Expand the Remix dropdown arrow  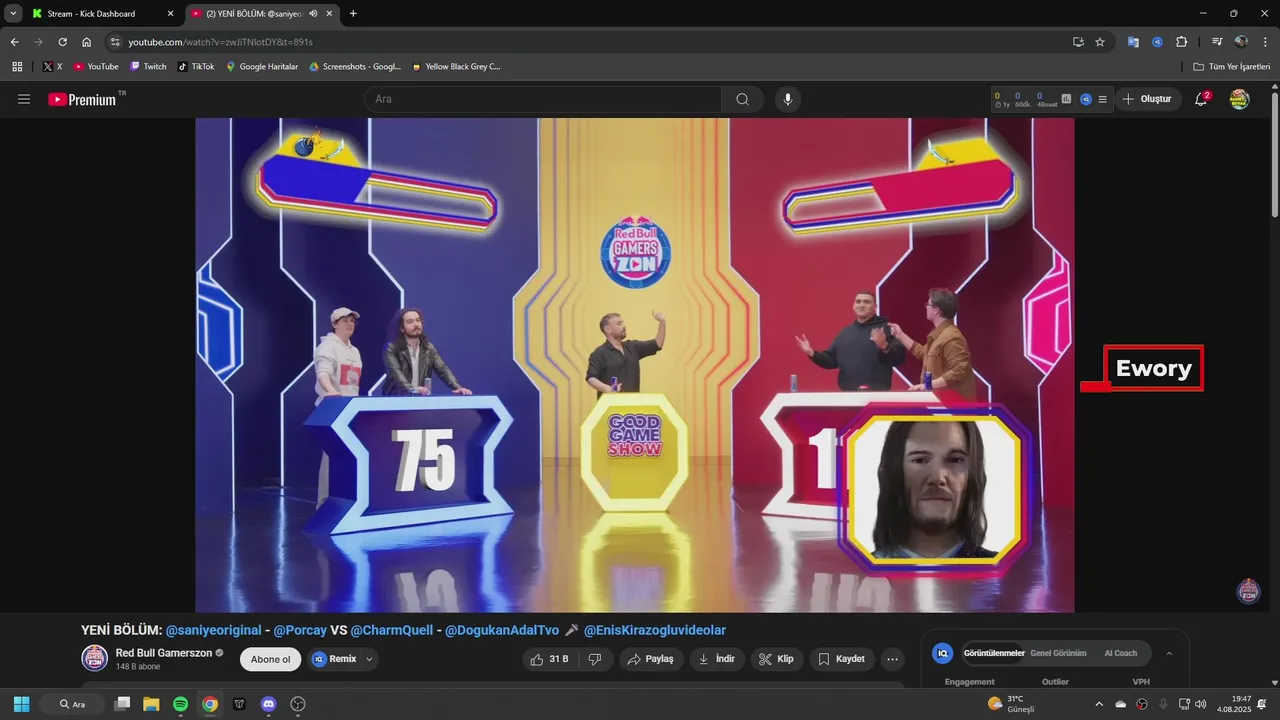click(x=370, y=659)
